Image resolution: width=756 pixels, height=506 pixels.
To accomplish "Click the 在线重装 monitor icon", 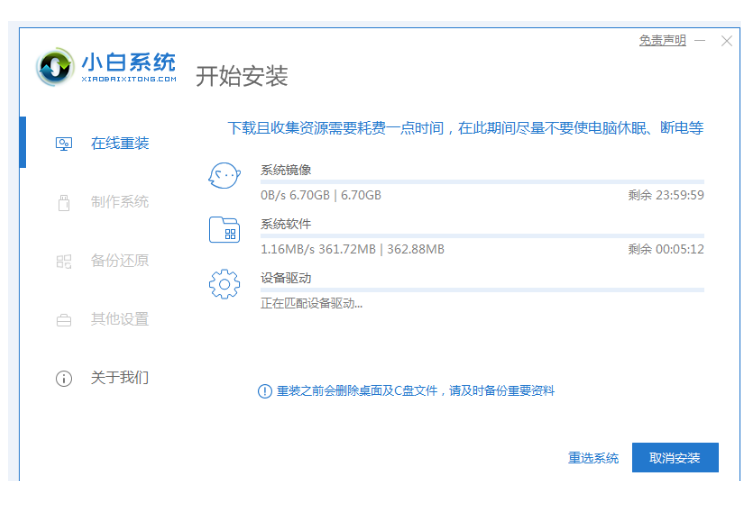I will (x=64, y=144).
